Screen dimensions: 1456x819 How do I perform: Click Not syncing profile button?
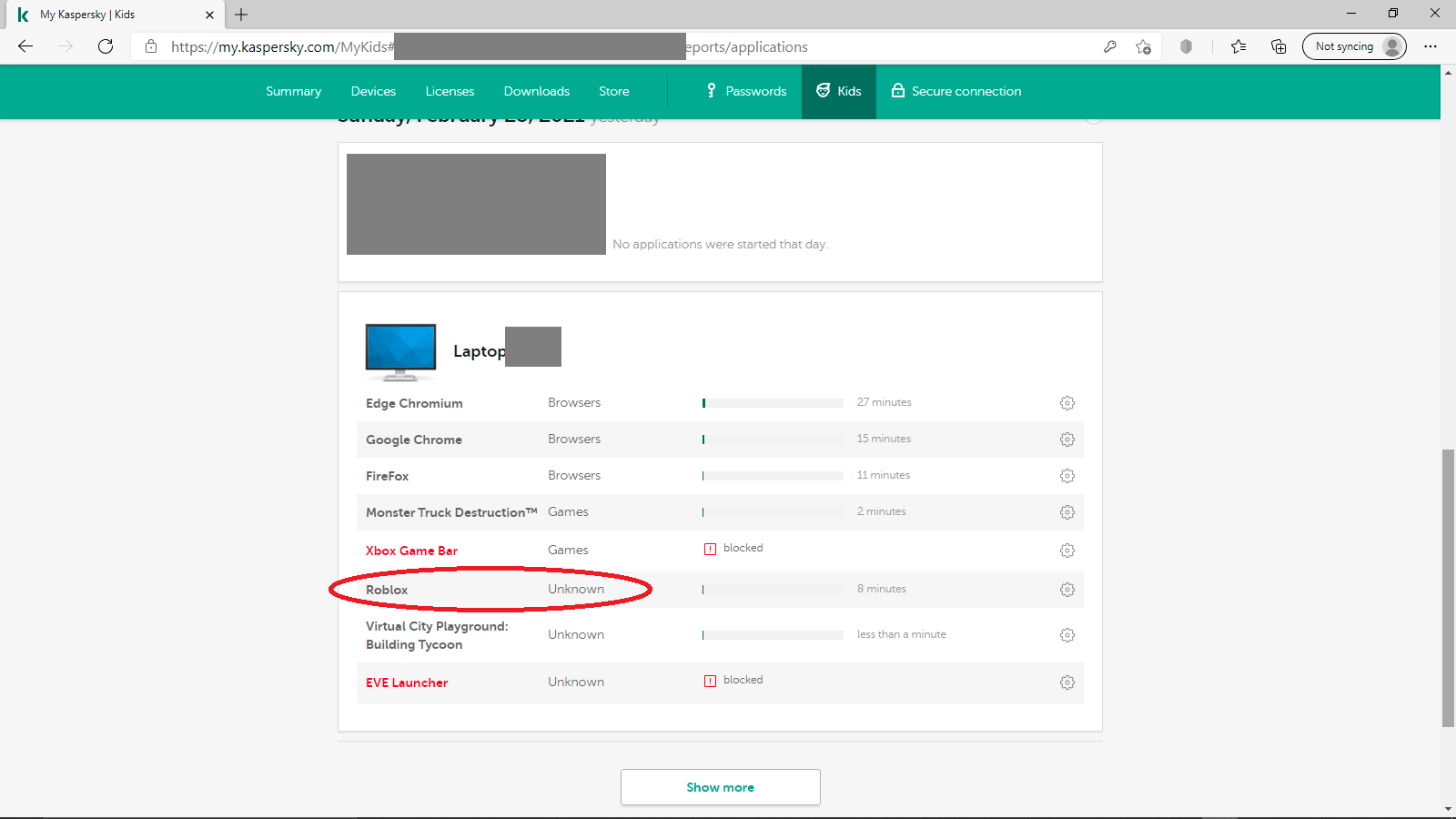[1353, 46]
